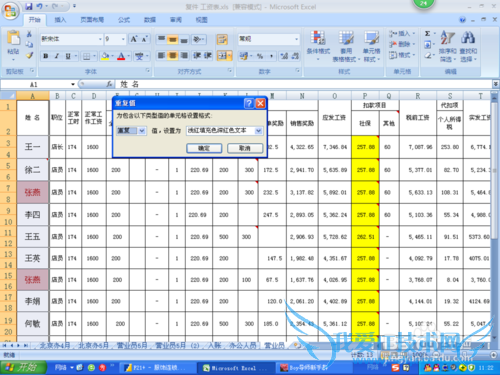
Task: Open Format as Table gallery
Action: tap(346, 46)
